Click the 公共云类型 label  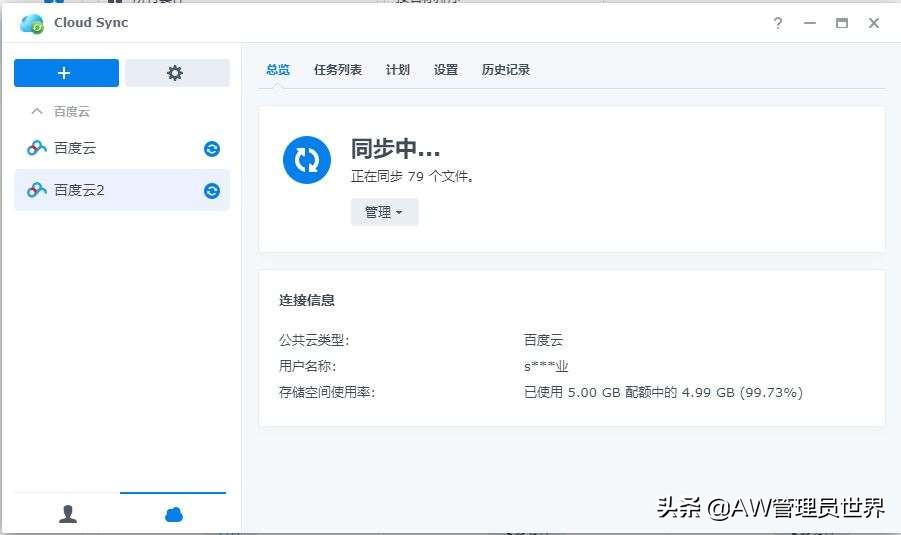click(x=314, y=340)
